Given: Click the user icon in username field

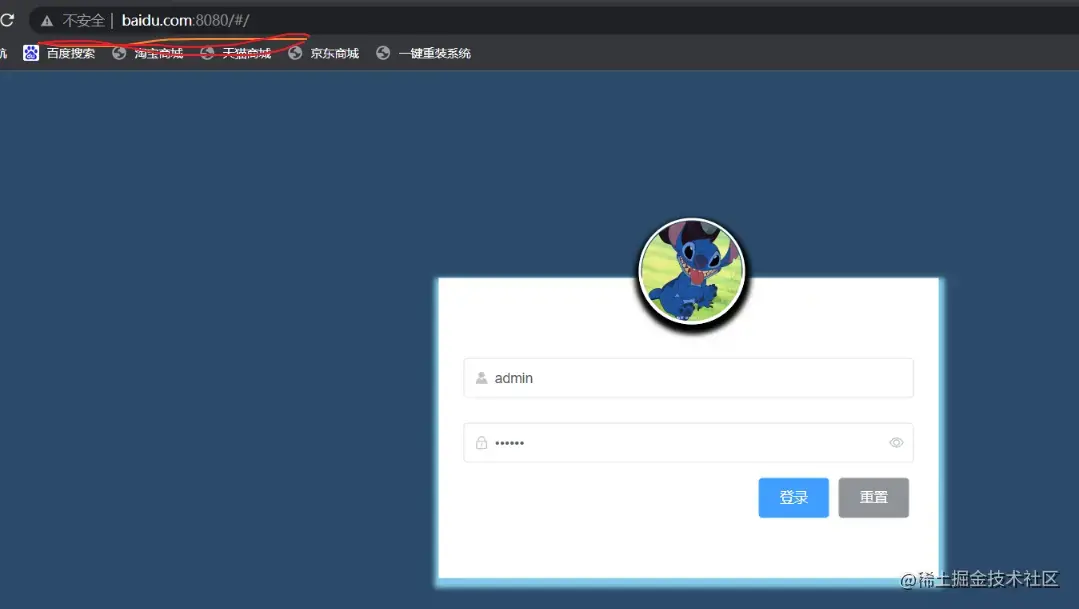Looking at the screenshot, I should 482,378.
